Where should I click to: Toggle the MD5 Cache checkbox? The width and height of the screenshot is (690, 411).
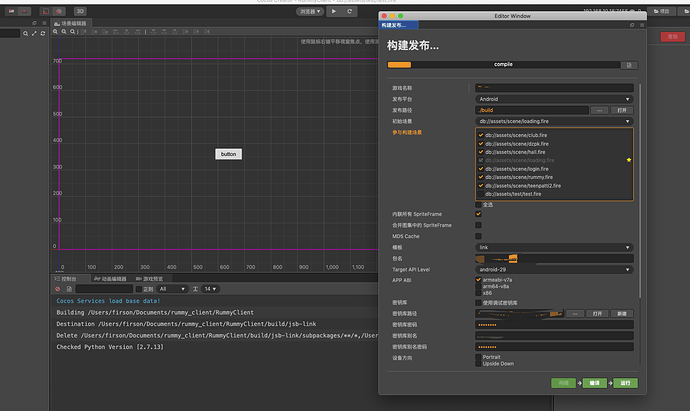tap(478, 236)
